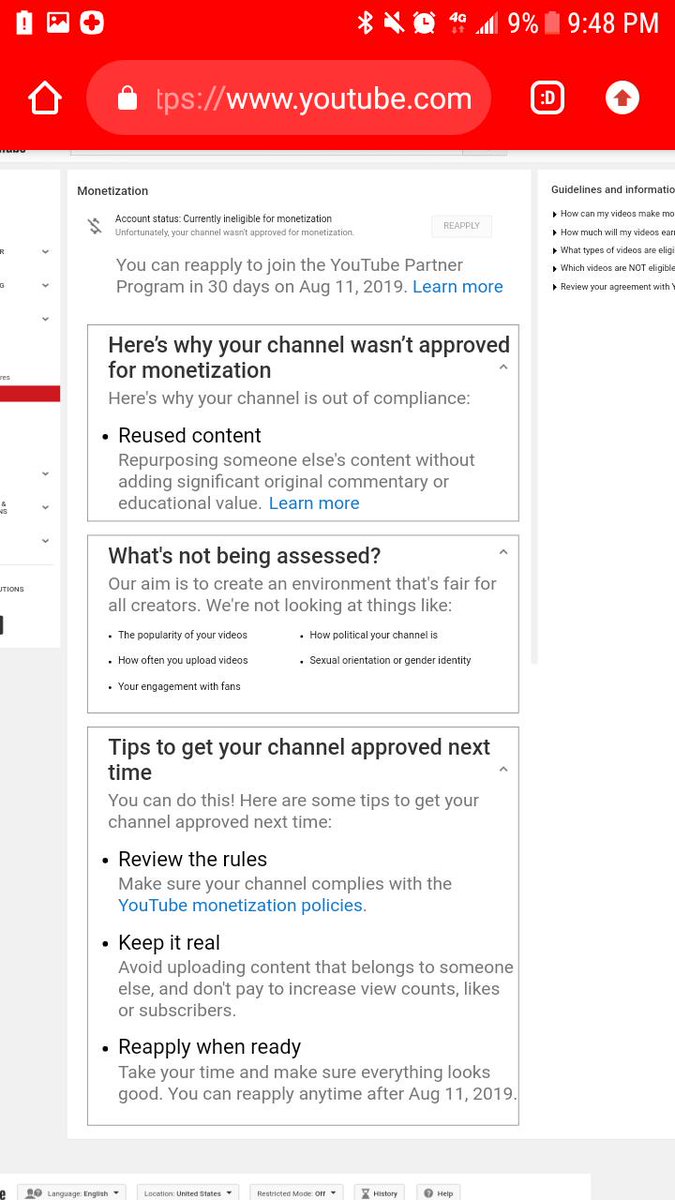
Task: Open Learn more under Reused content
Action: (314, 503)
